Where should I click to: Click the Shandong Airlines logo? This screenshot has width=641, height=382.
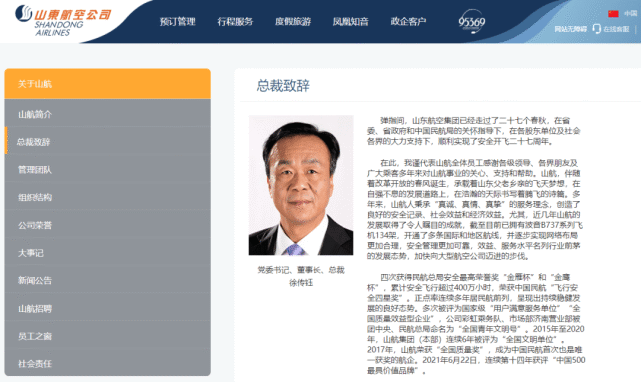(63, 20)
